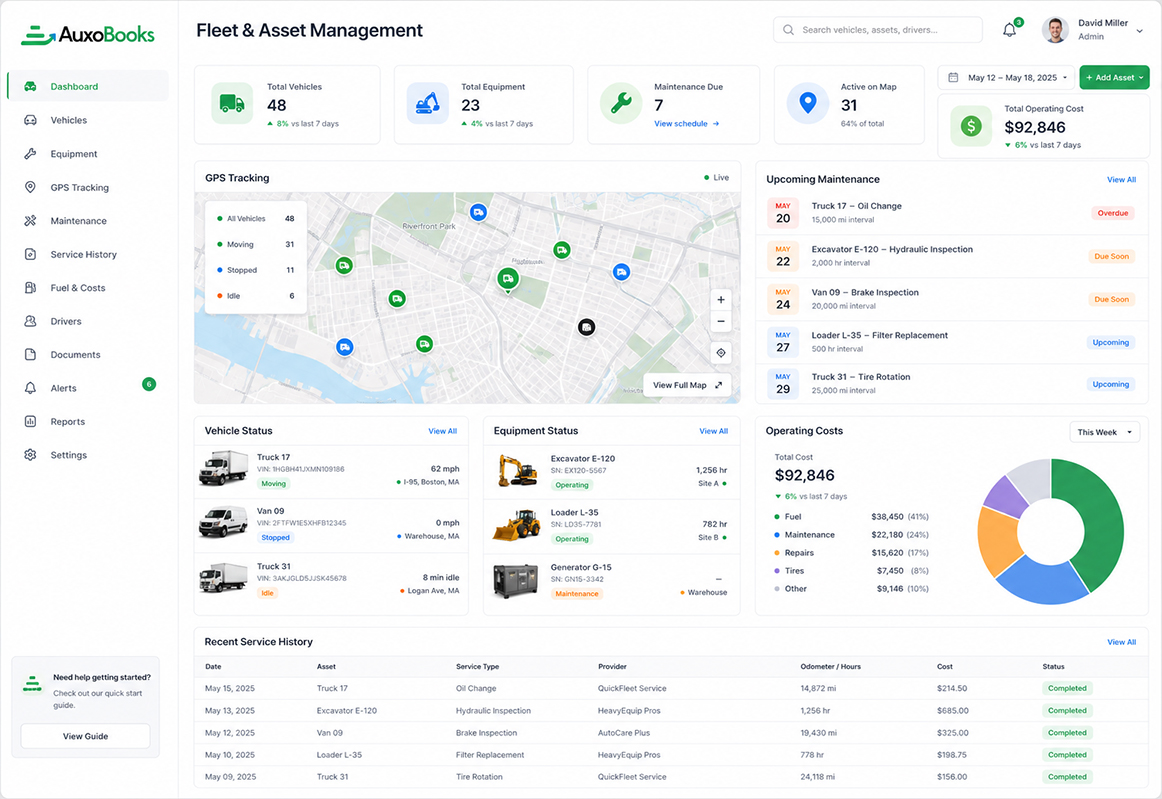
Task: Click the Excavator E-120 thumbnail image
Action: (x=517, y=471)
